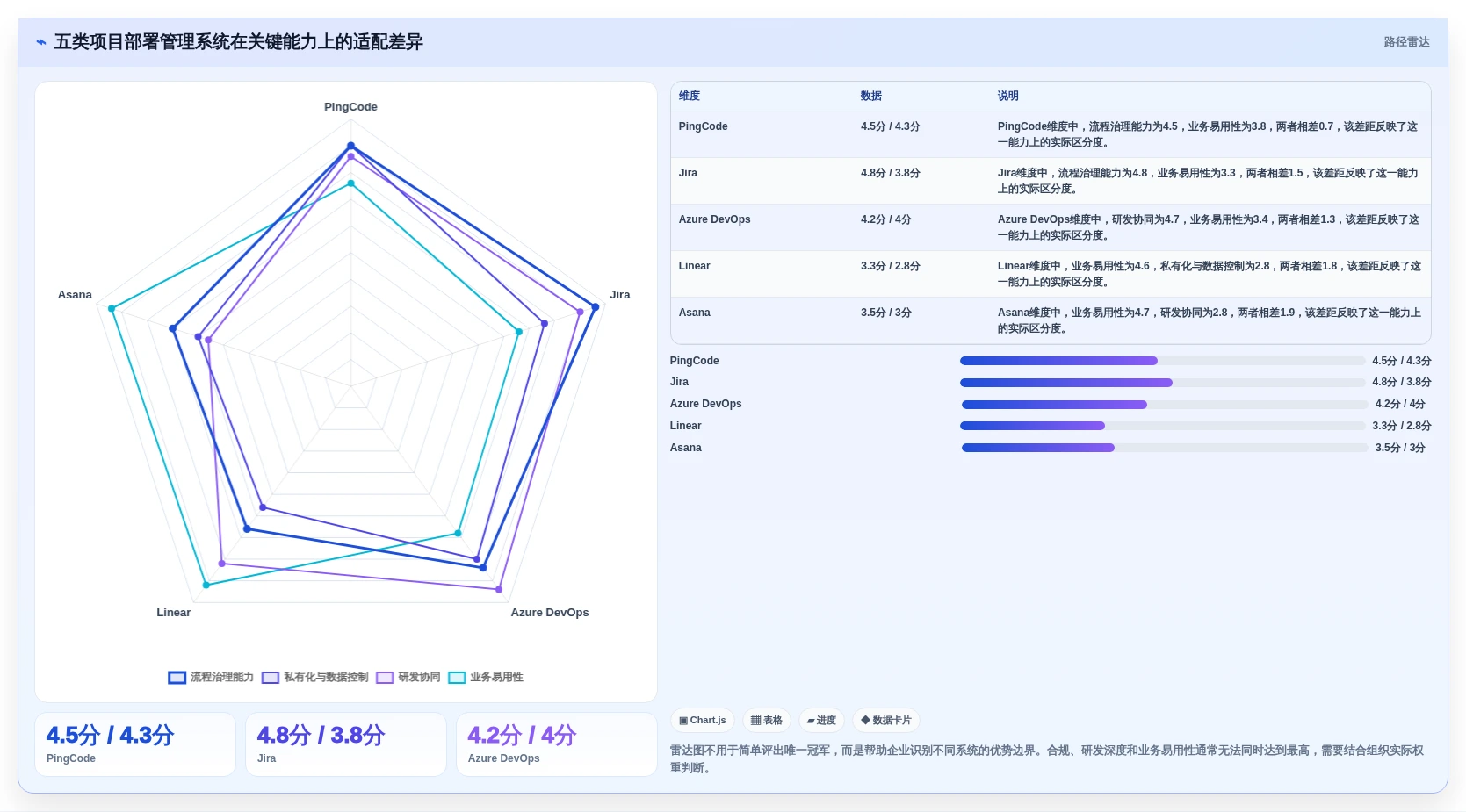Viewport: 1466px width, 812px height.
Task: Click the Asana axis label on radar
Action: [75, 295]
